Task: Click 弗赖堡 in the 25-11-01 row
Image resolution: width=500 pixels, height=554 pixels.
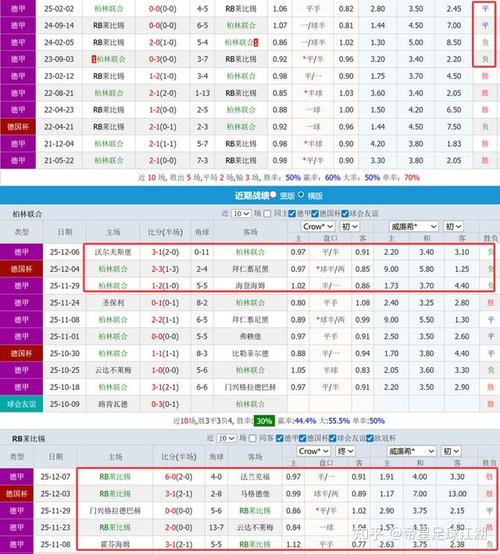Action: (250, 336)
